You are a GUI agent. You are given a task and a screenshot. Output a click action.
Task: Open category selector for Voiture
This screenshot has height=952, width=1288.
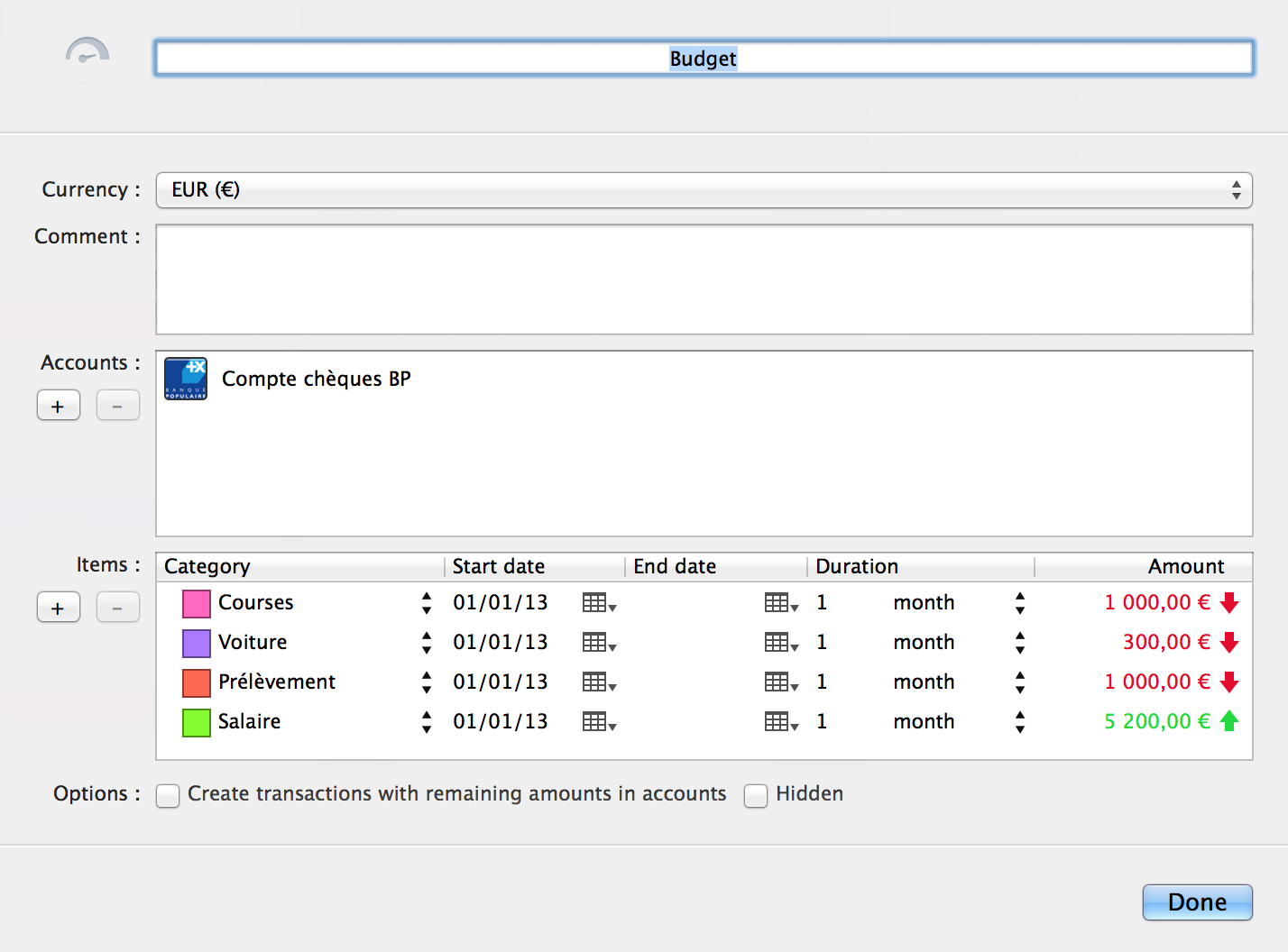point(427,643)
